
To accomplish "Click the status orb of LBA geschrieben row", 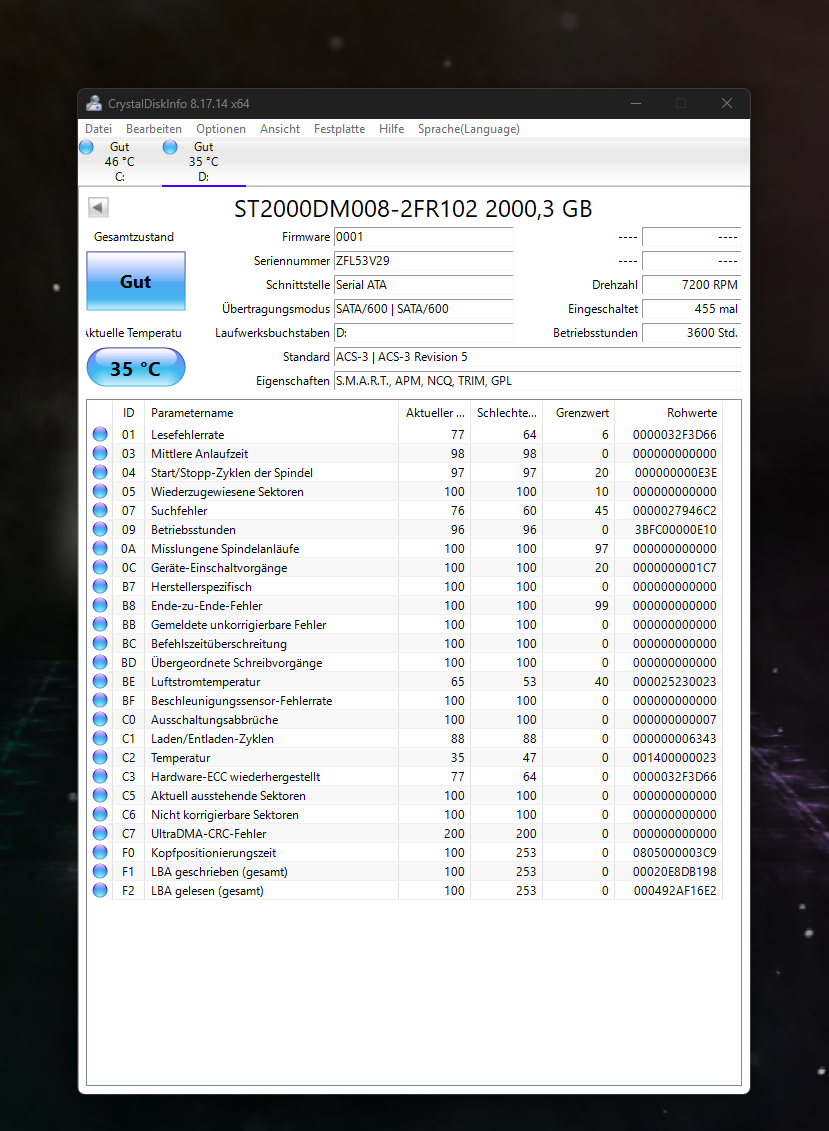I will [x=100, y=871].
